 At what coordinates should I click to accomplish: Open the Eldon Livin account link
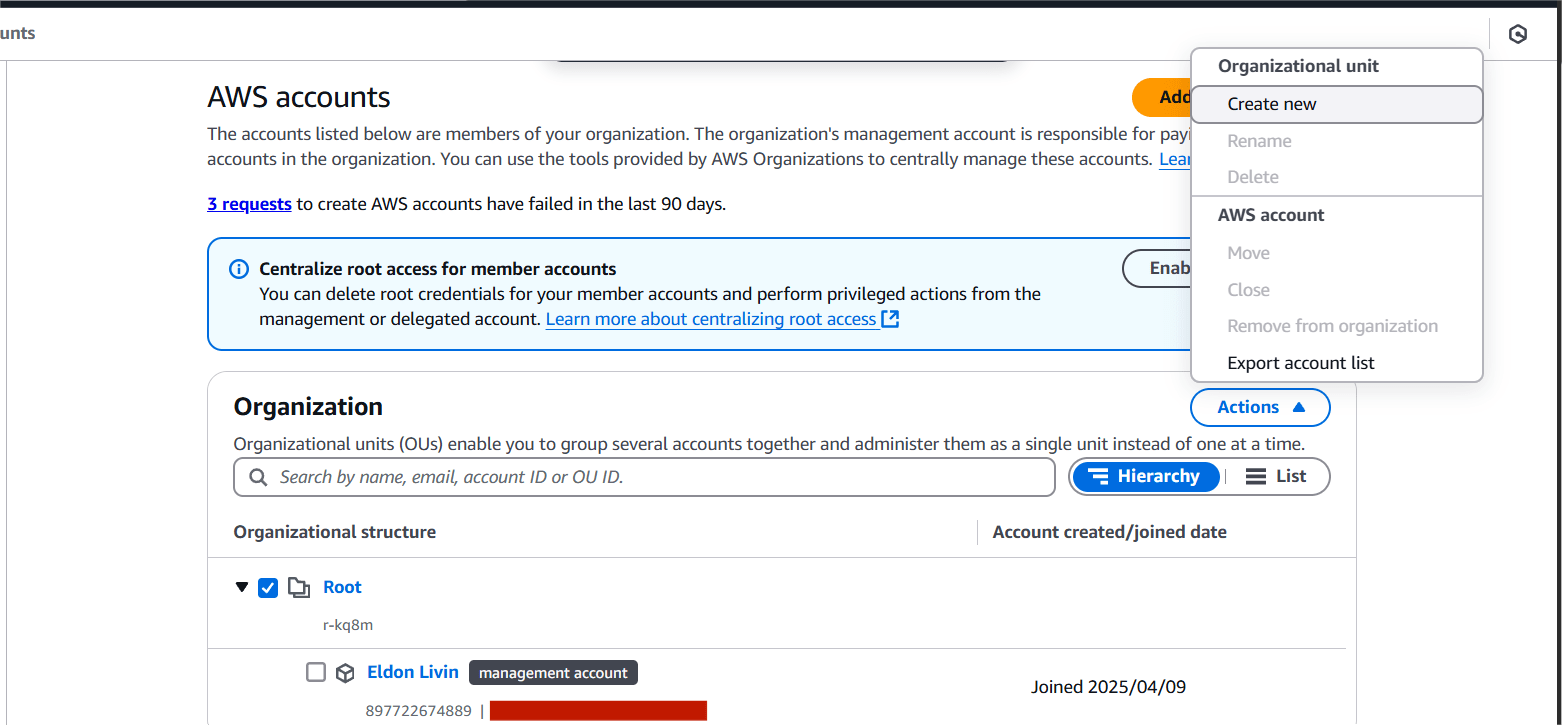click(x=413, y=672)
